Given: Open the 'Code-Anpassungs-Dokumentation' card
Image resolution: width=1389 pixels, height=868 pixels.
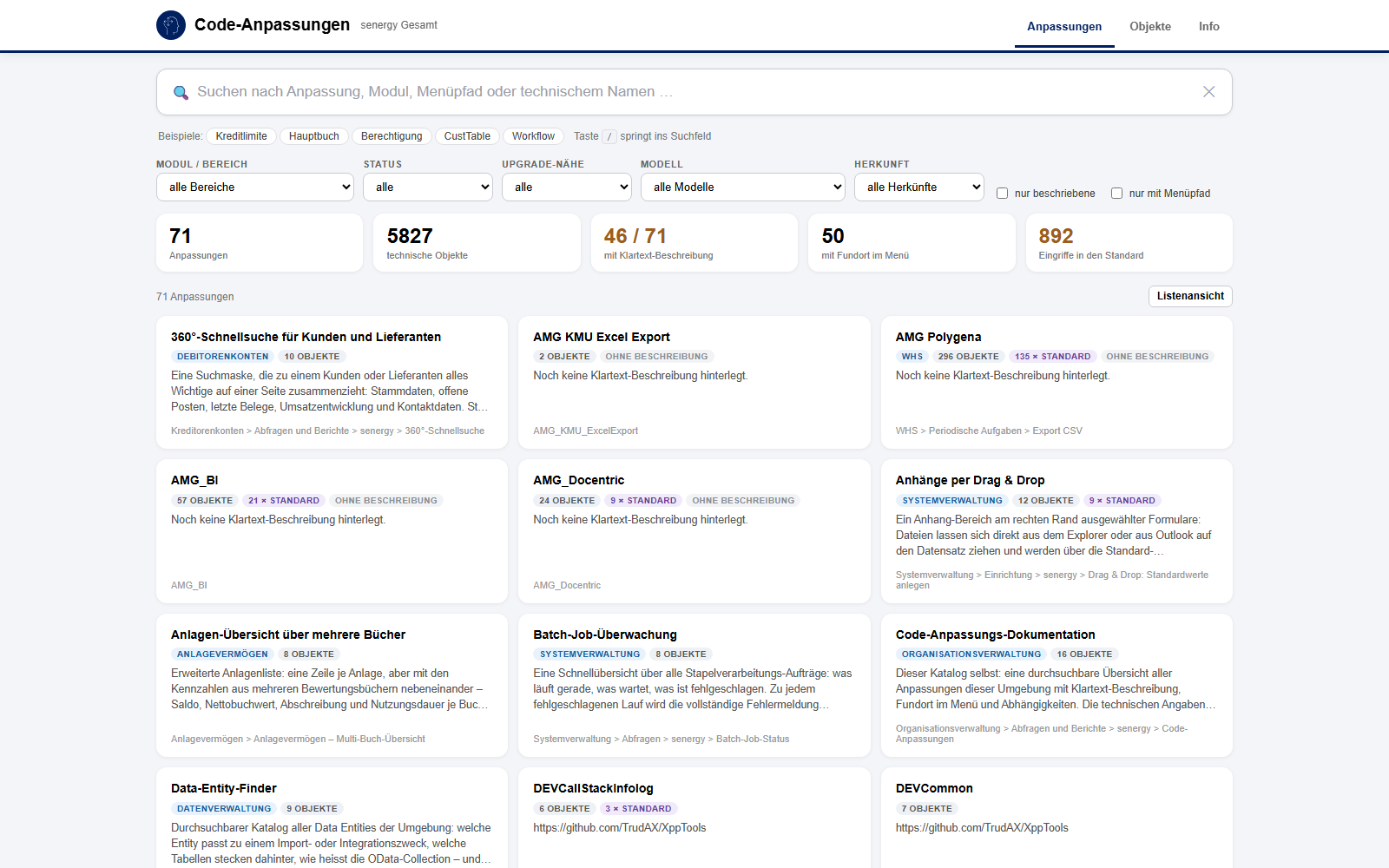Looking at the screenshot, I should coord(1057,686).
